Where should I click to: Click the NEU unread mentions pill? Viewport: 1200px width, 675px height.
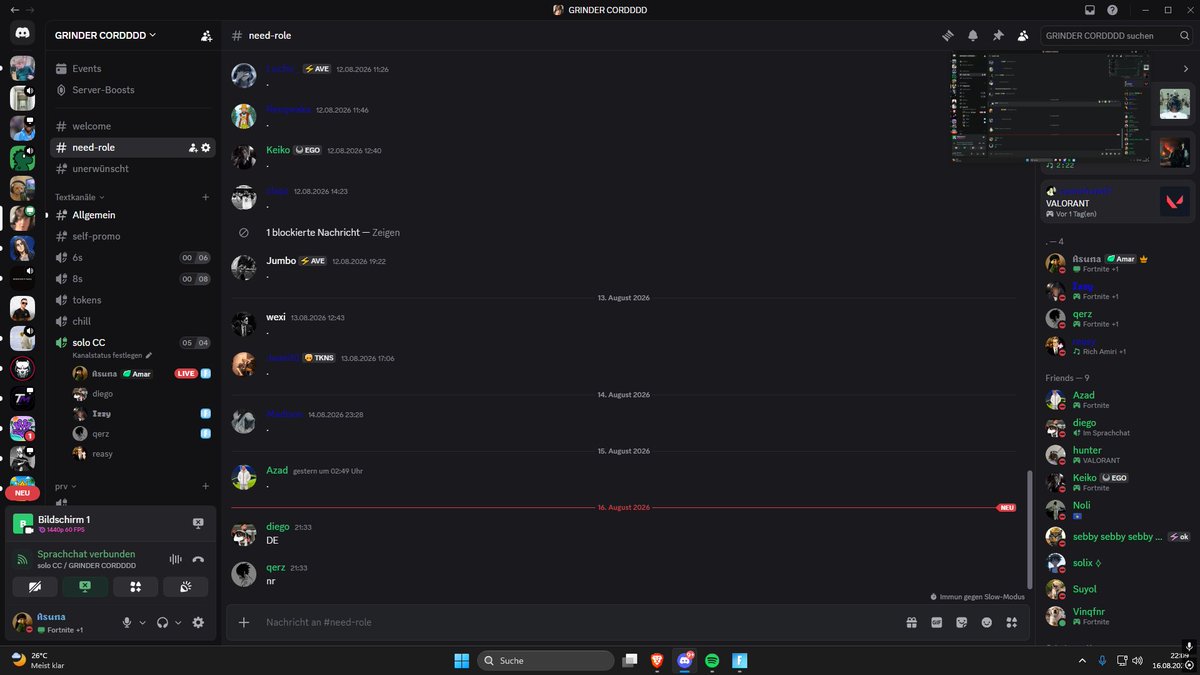pos(22,493)
